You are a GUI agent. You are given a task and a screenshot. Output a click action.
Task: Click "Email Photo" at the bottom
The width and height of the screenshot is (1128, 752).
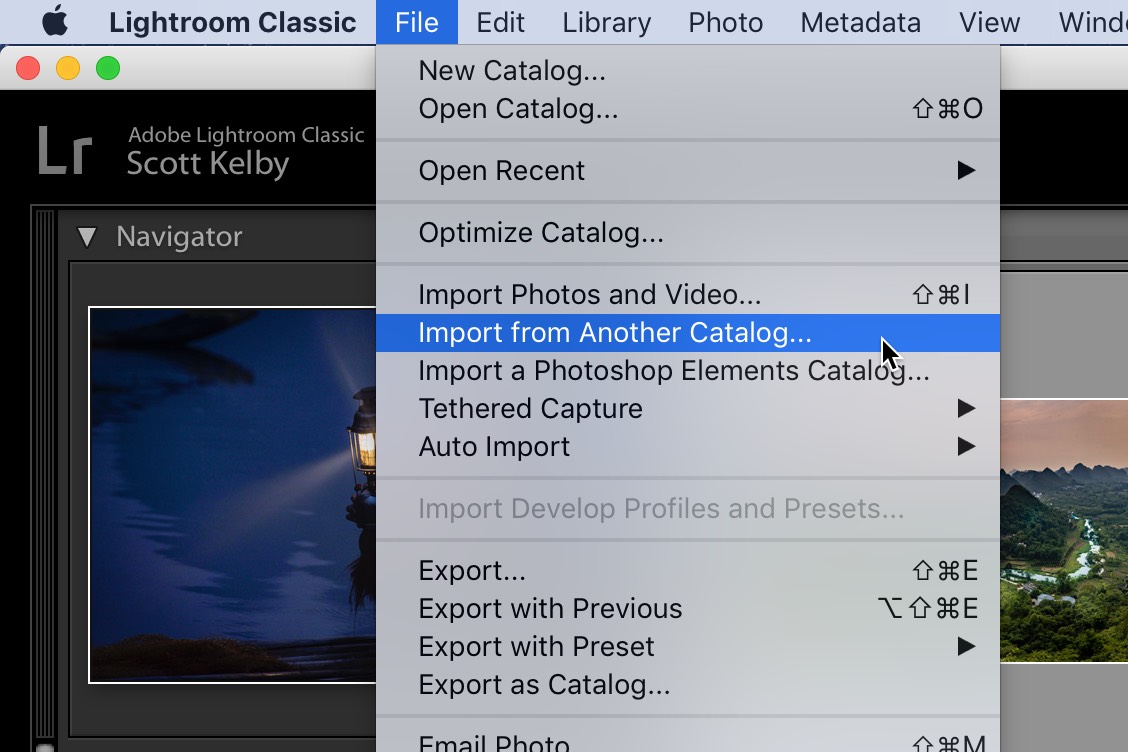[494, 742]
